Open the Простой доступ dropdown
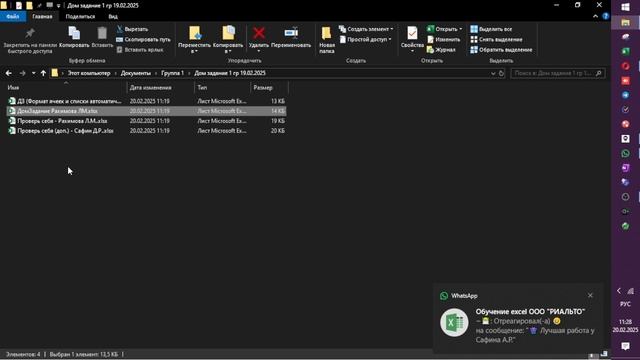The image size is (640, 360). pos(365,40)
